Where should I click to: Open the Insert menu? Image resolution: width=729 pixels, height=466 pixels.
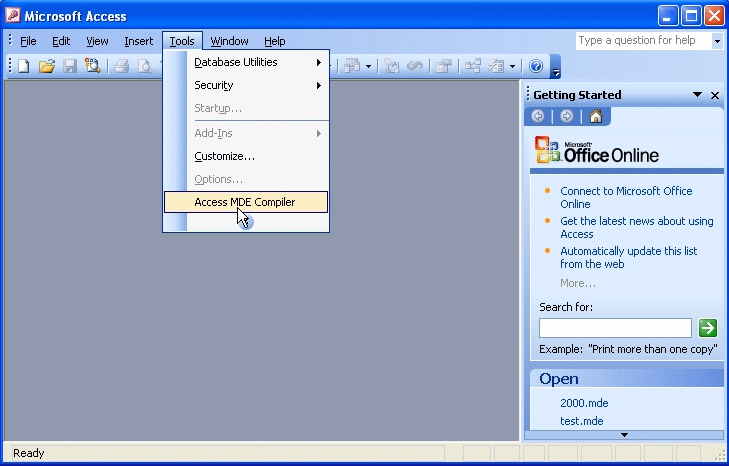click(x=139, y=41)
